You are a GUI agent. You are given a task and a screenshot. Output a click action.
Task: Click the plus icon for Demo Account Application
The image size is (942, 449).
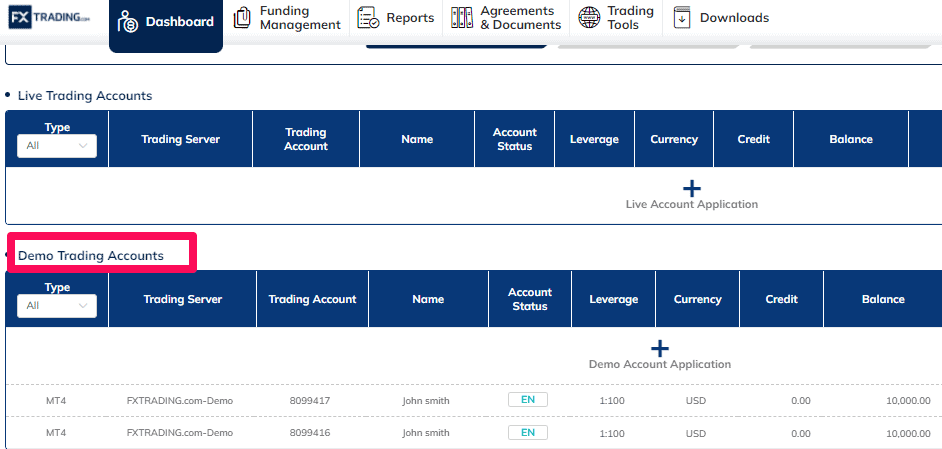tap(660, 349)
